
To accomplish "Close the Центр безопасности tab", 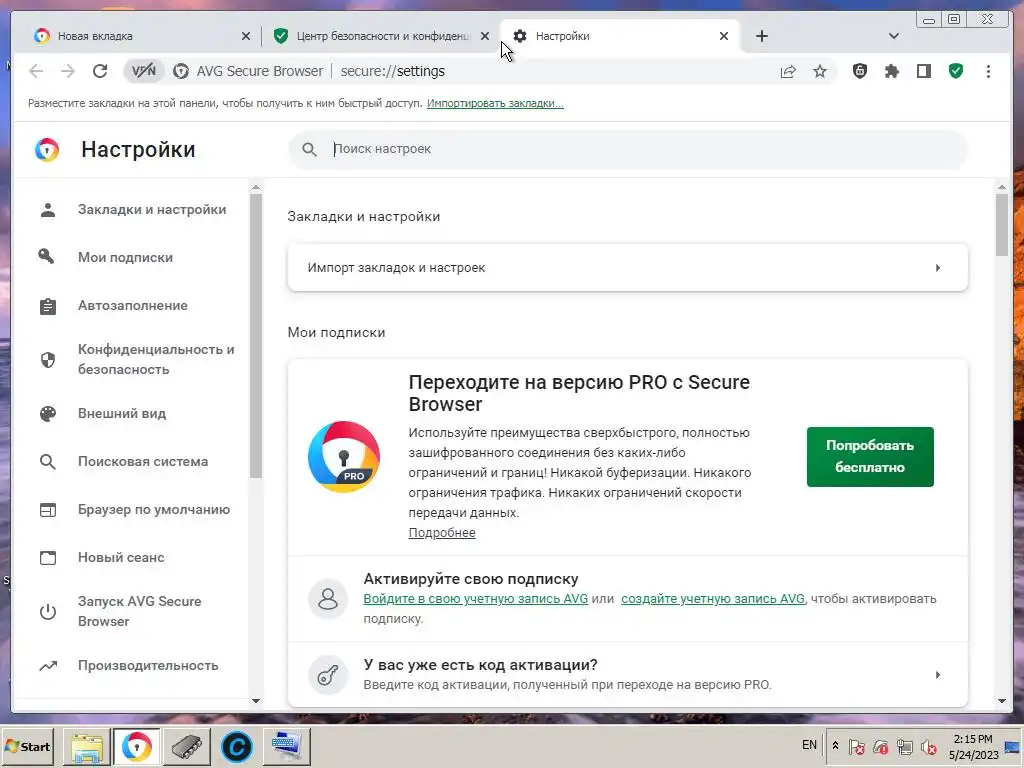I will 485,36.
